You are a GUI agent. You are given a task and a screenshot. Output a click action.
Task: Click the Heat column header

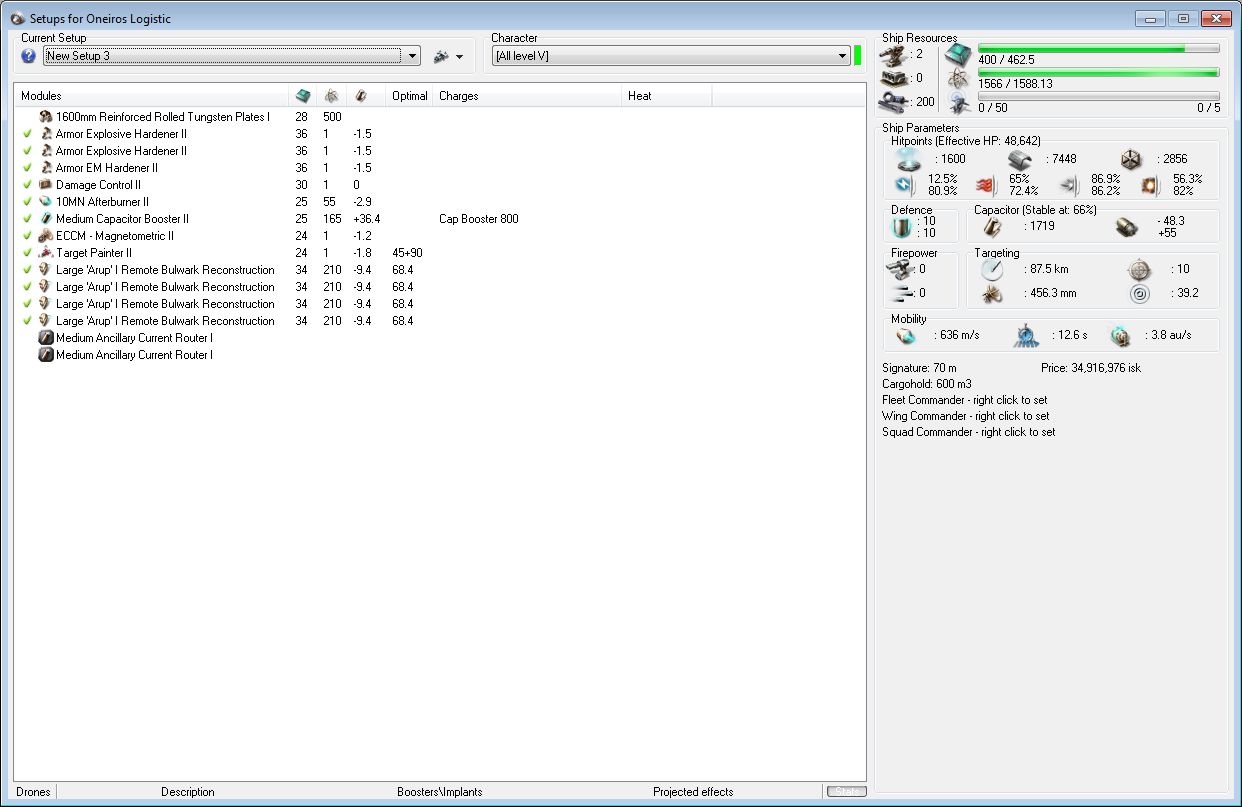click(668, 96)
